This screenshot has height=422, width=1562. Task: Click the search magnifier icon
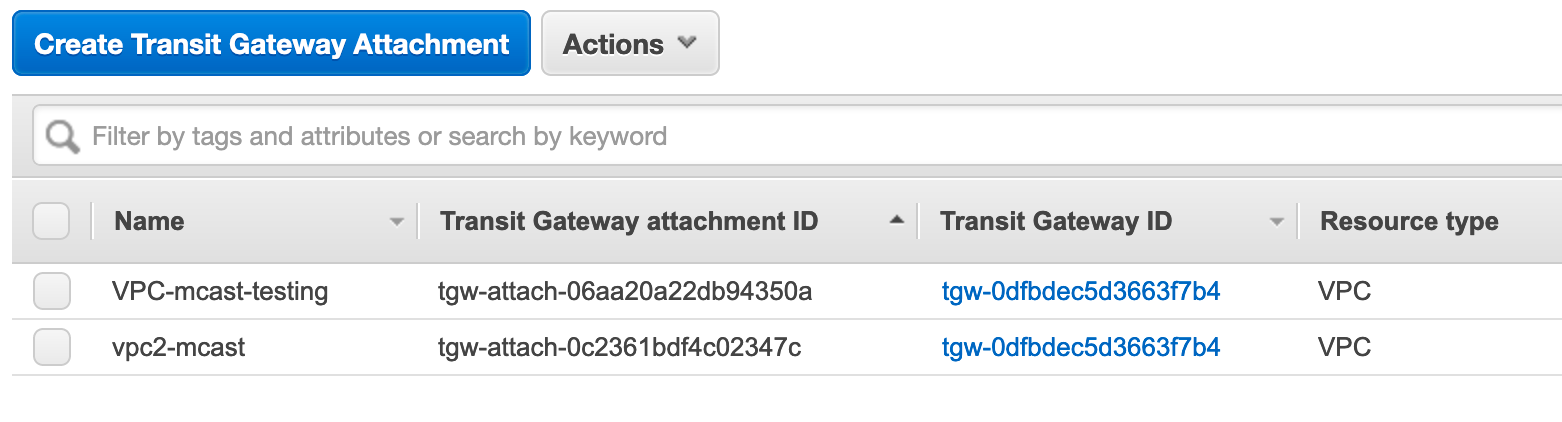pos(62,136)
